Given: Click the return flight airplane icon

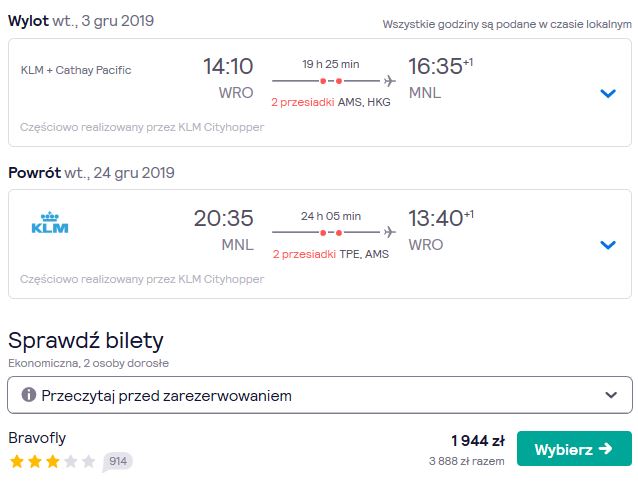Looking at the screenshot, I should tap(390, 232).
